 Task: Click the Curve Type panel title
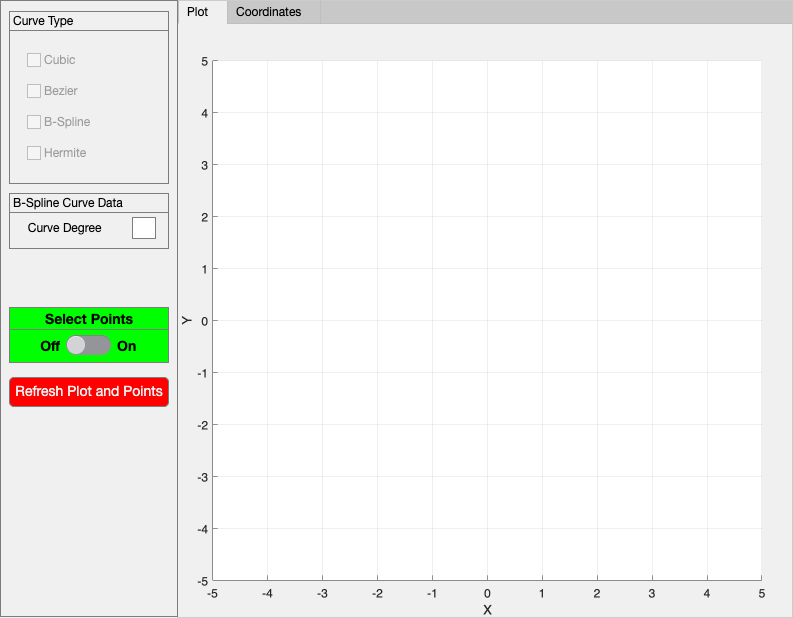tap(43, 21)
